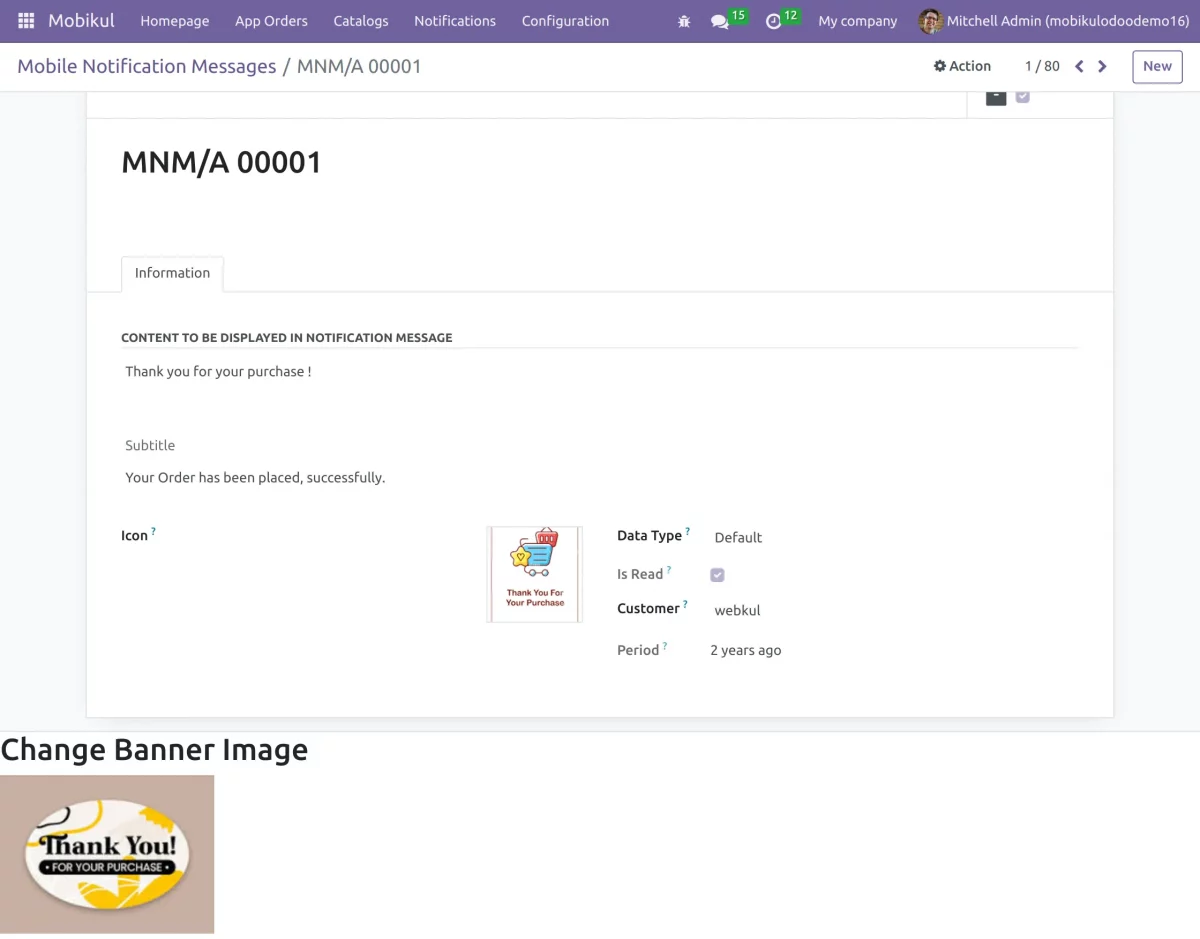Click the 1 / 80 pager counter

[1042, 66]
